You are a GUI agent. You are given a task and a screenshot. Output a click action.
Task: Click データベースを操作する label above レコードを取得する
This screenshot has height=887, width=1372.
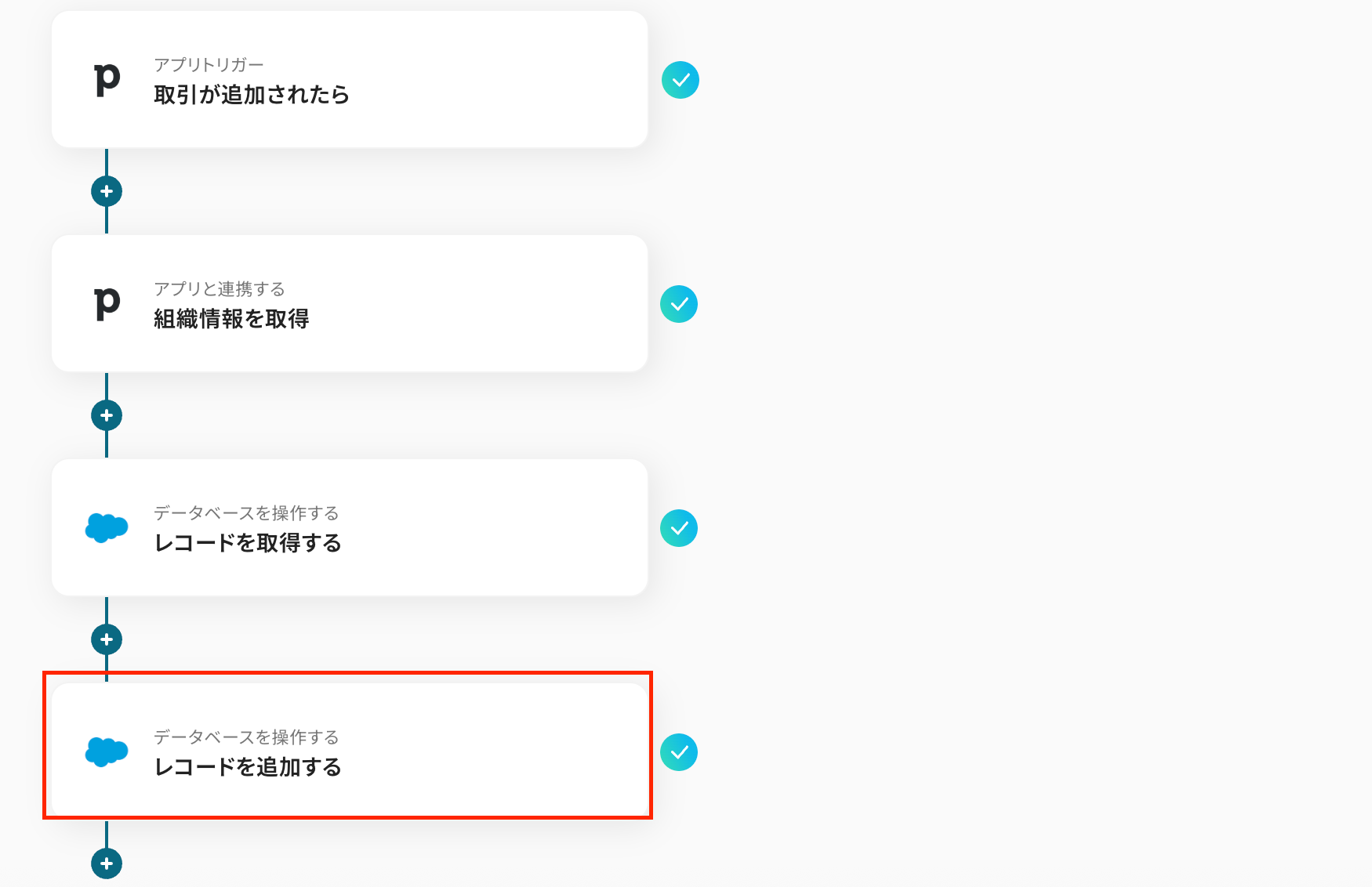pyautogui.click(x=246, y=513)
